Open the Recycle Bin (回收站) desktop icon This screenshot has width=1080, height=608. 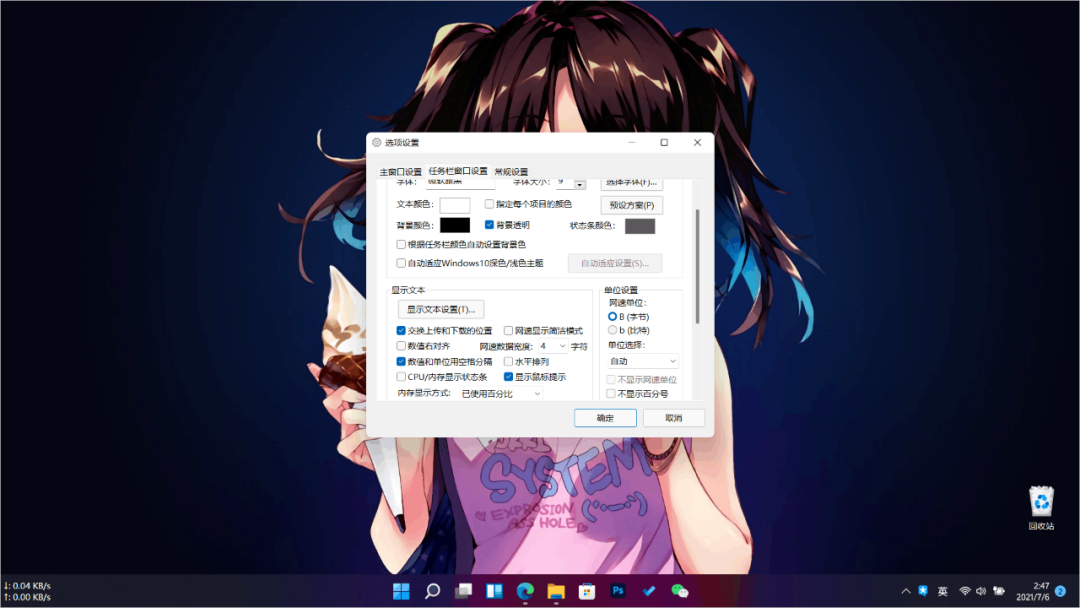(x=1041, y=508)
